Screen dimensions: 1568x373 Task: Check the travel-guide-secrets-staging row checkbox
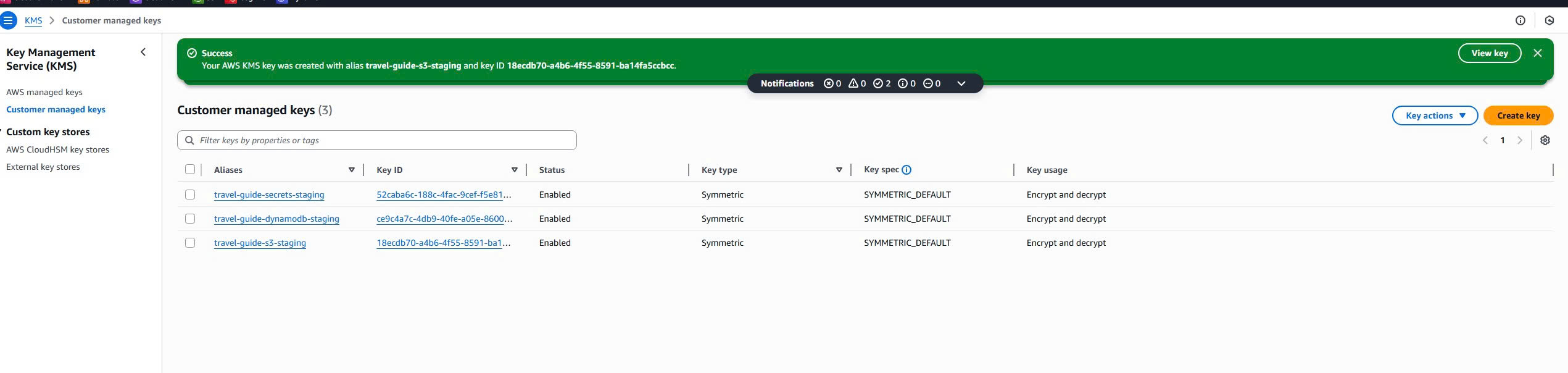coord(190,195)
